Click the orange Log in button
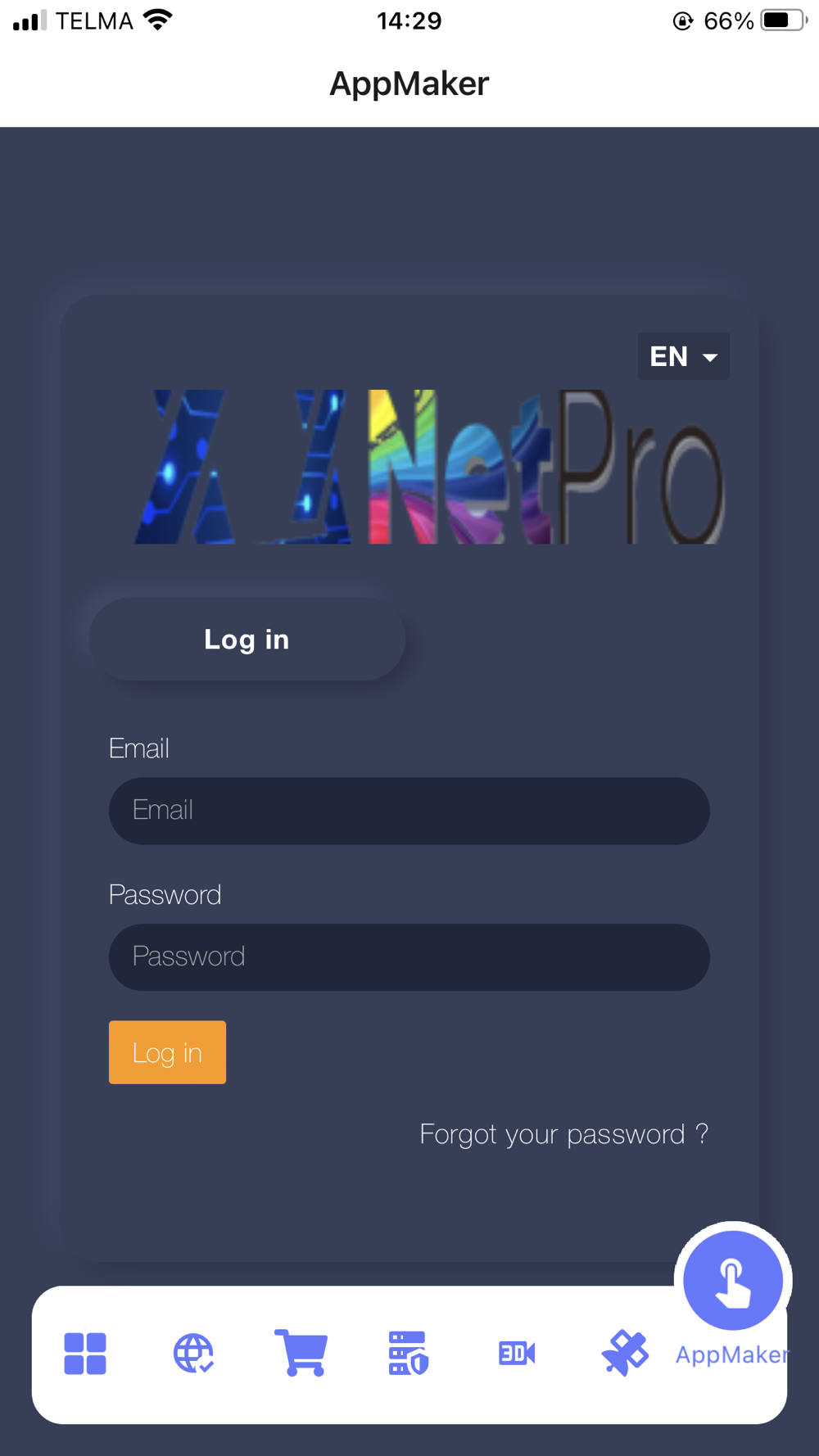Screen dimensions: 819x1456 167,1052
